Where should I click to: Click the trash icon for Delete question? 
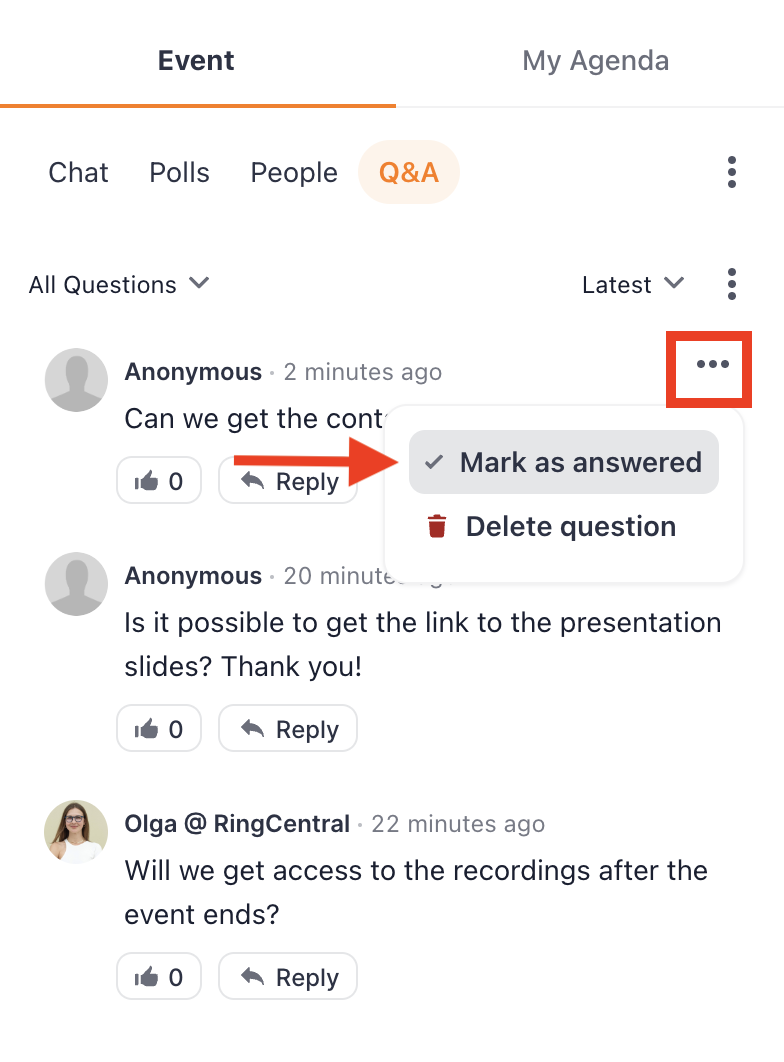(437, 526)
